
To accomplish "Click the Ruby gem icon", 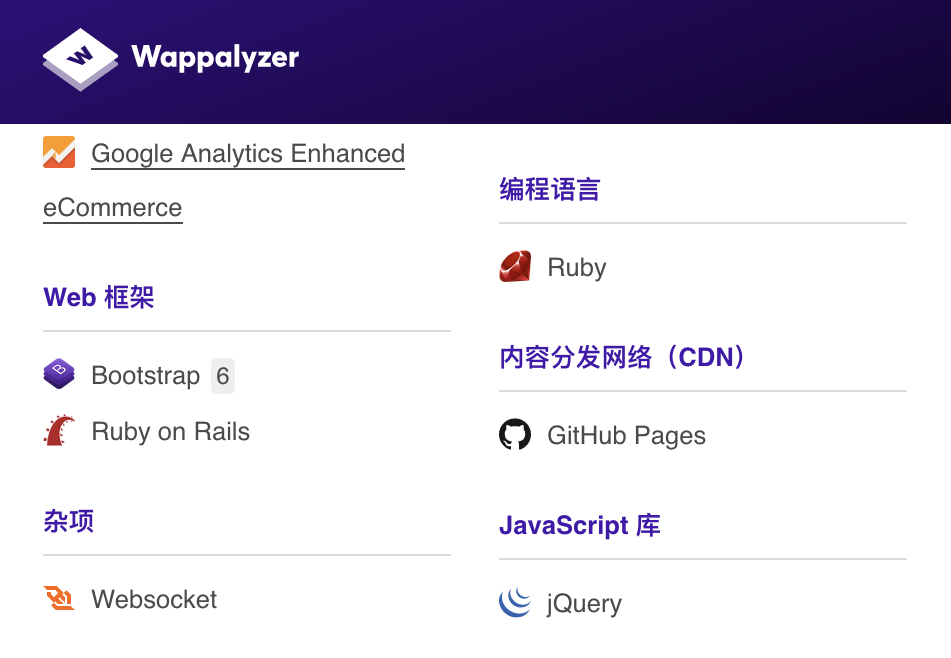I will pyautogui.click(x=515, y=266).
